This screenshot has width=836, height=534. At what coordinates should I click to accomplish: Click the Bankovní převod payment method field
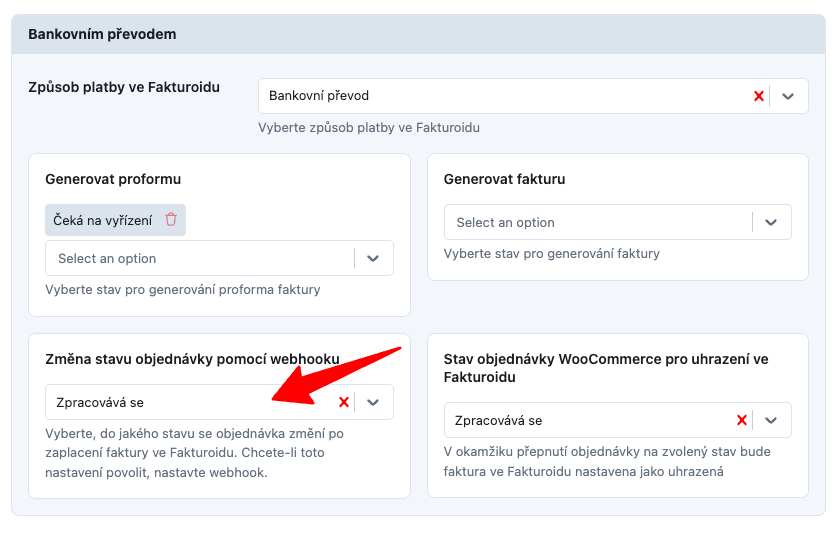(x=500, y=96)
